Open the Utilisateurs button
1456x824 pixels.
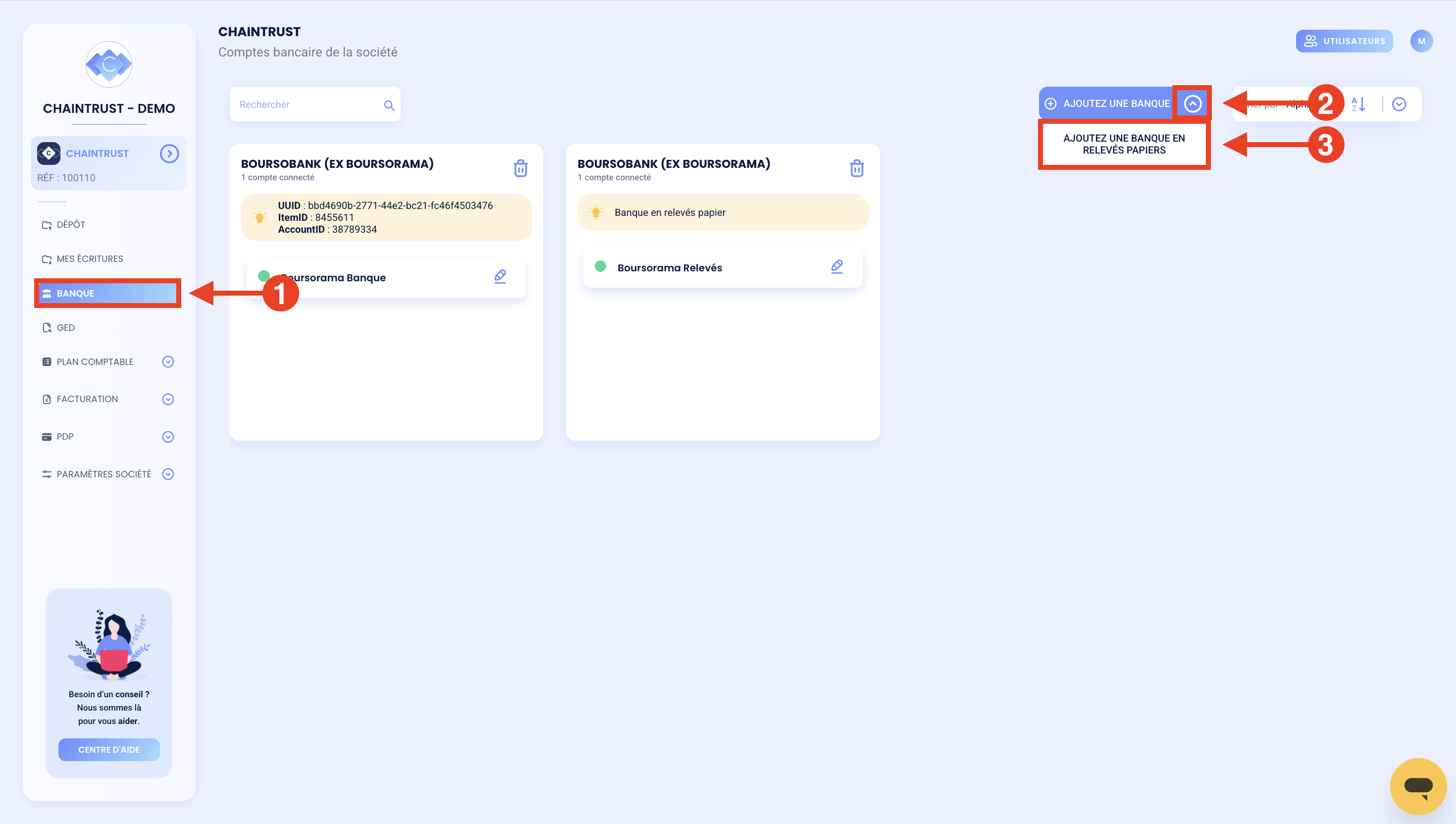tap(1344, 41)
